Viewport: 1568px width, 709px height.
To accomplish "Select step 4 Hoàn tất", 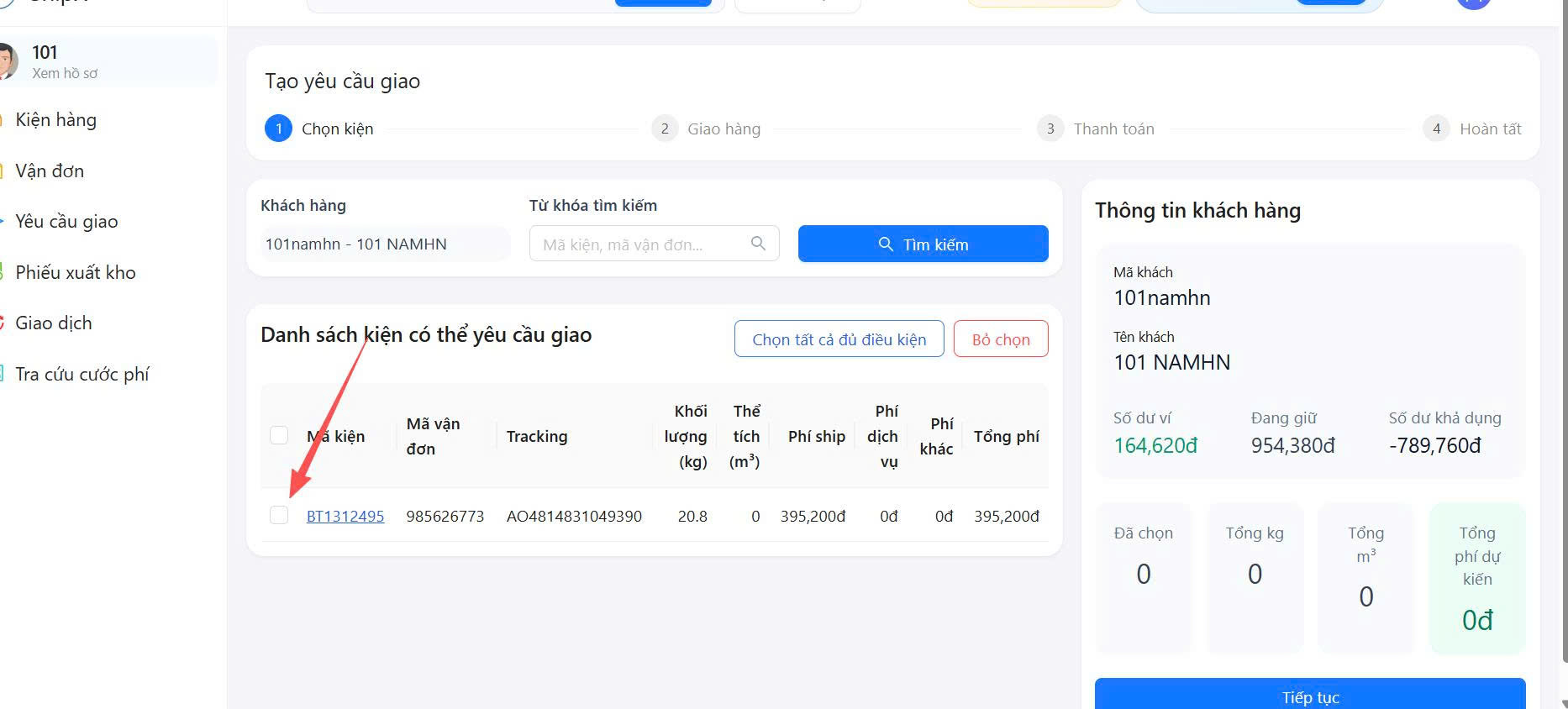I will pyautogui.click(x=1472, y=129).
